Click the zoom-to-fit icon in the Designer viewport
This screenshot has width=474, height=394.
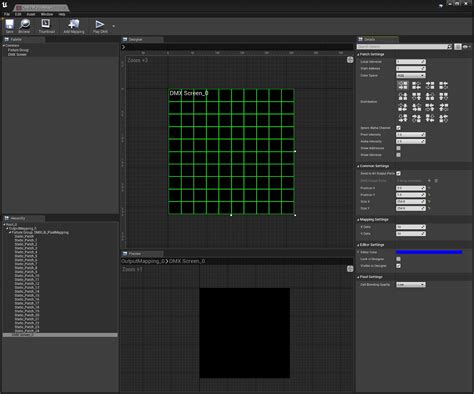(350, 60)
